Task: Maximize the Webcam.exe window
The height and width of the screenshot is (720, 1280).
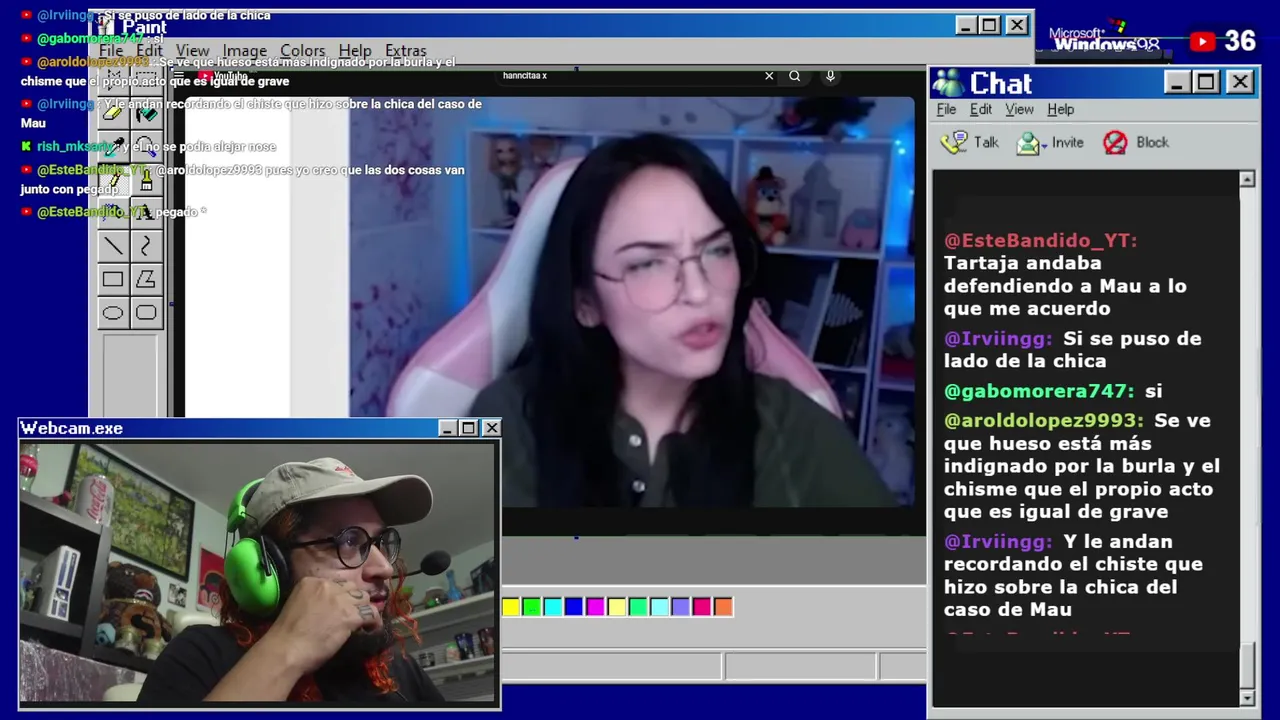Action: point(468,428)
